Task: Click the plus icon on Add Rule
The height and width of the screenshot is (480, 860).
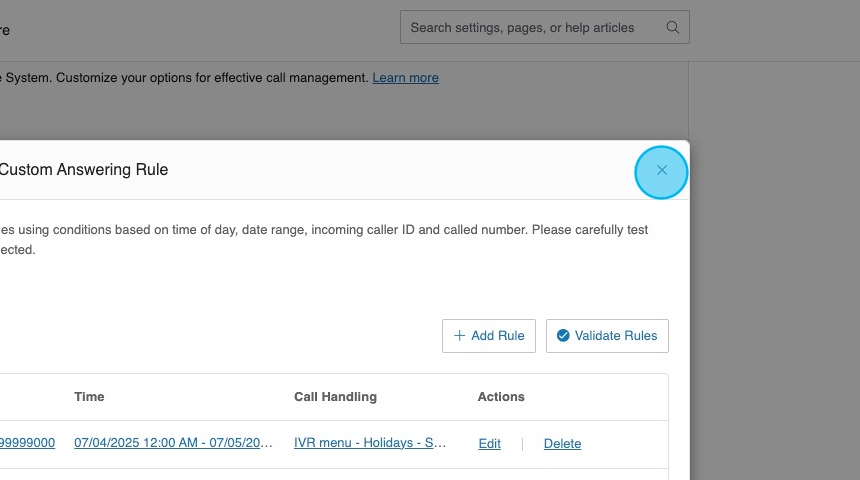Action: coord(459,336)
